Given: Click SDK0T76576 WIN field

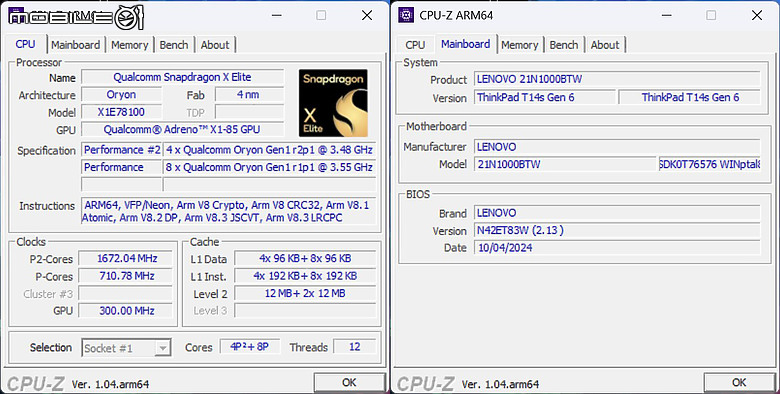Looking at the screenshot, I should click(x=709, y=164).
